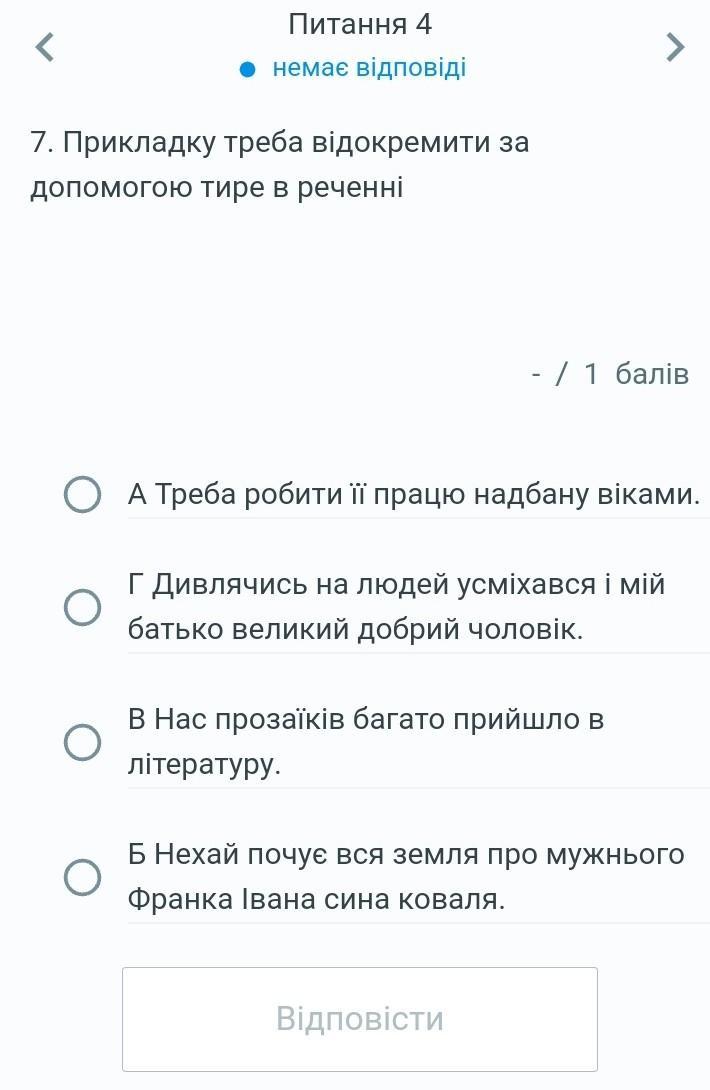The width and height of the screenshot is (710, 1090).
Task: Select radio button for answer Г
Action: tap(82, 607)
